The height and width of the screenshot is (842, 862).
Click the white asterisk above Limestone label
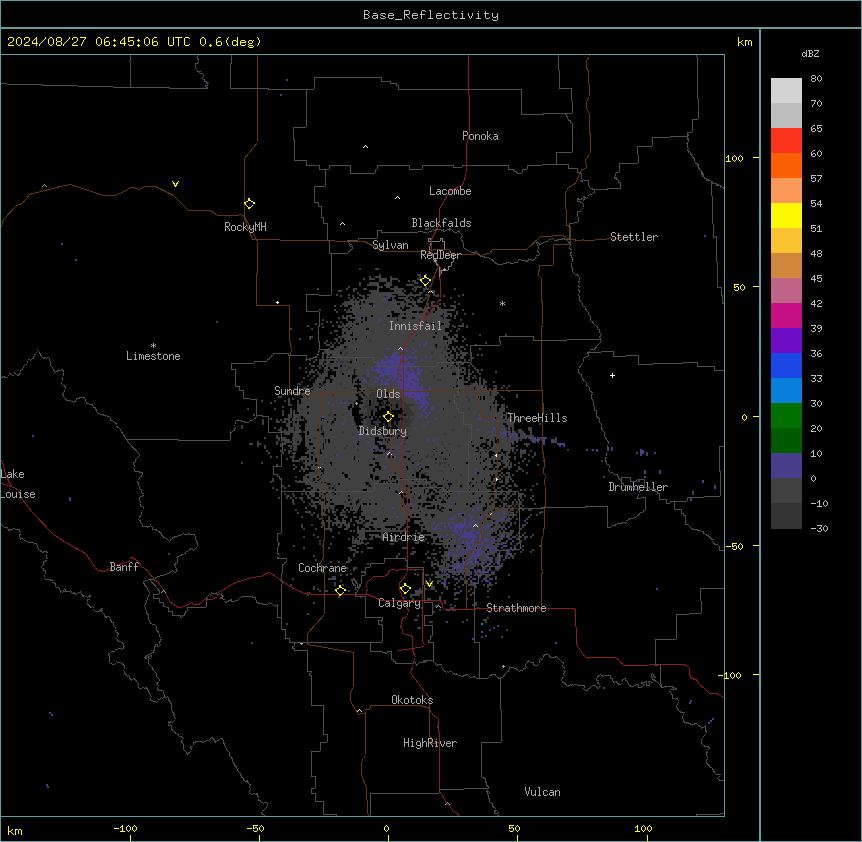(153, 346)
